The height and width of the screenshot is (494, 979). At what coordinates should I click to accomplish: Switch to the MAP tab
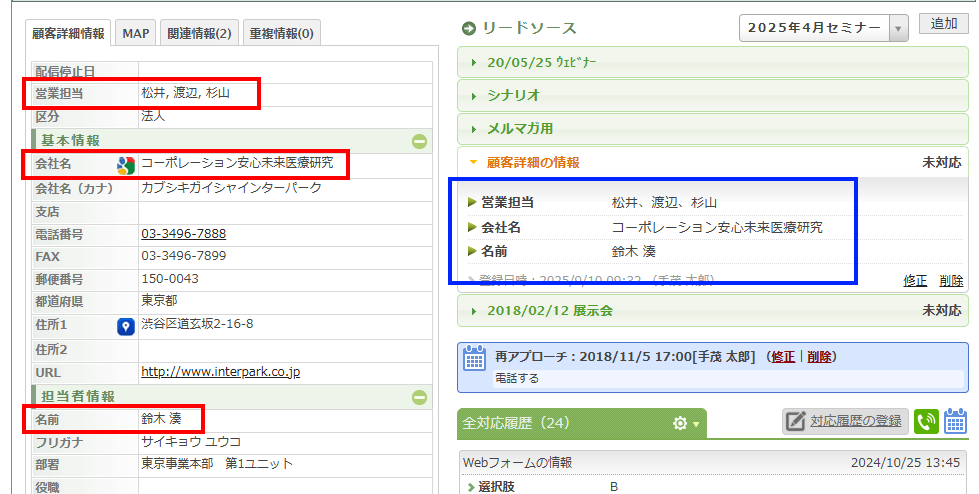click(x=135, y=34)
